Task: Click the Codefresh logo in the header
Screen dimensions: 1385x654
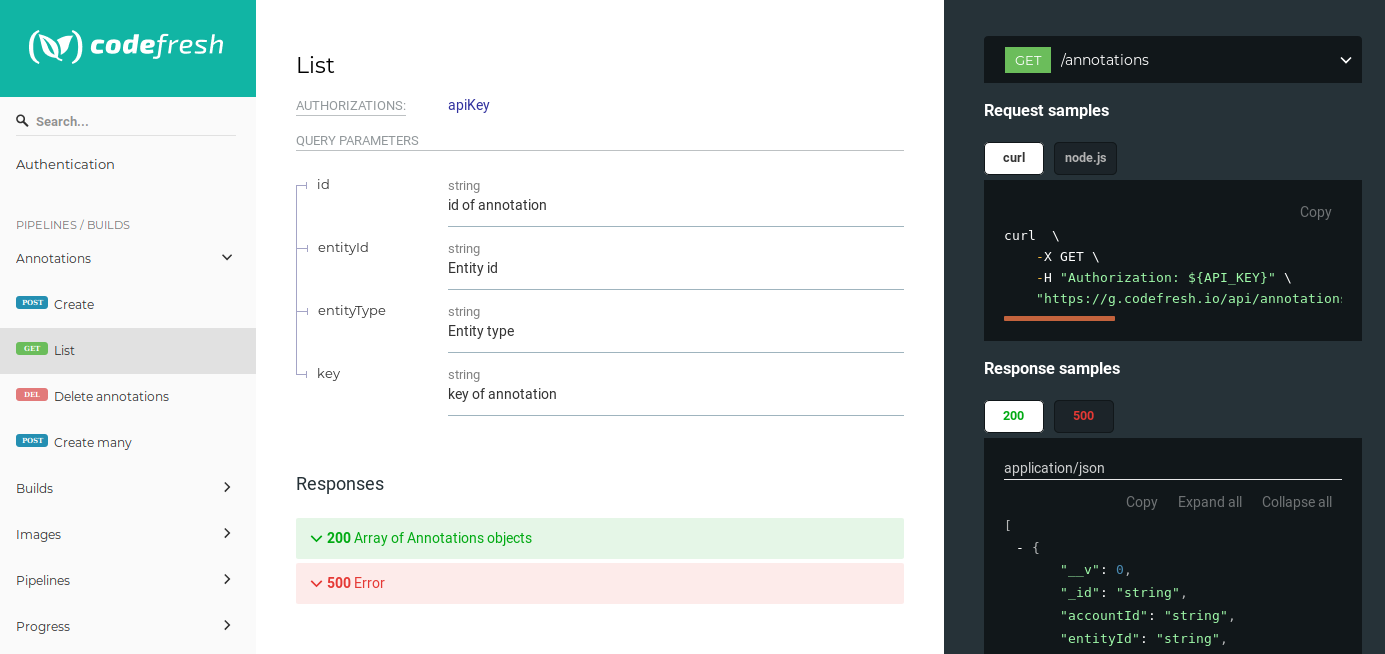Action: (x=127, y=46)
